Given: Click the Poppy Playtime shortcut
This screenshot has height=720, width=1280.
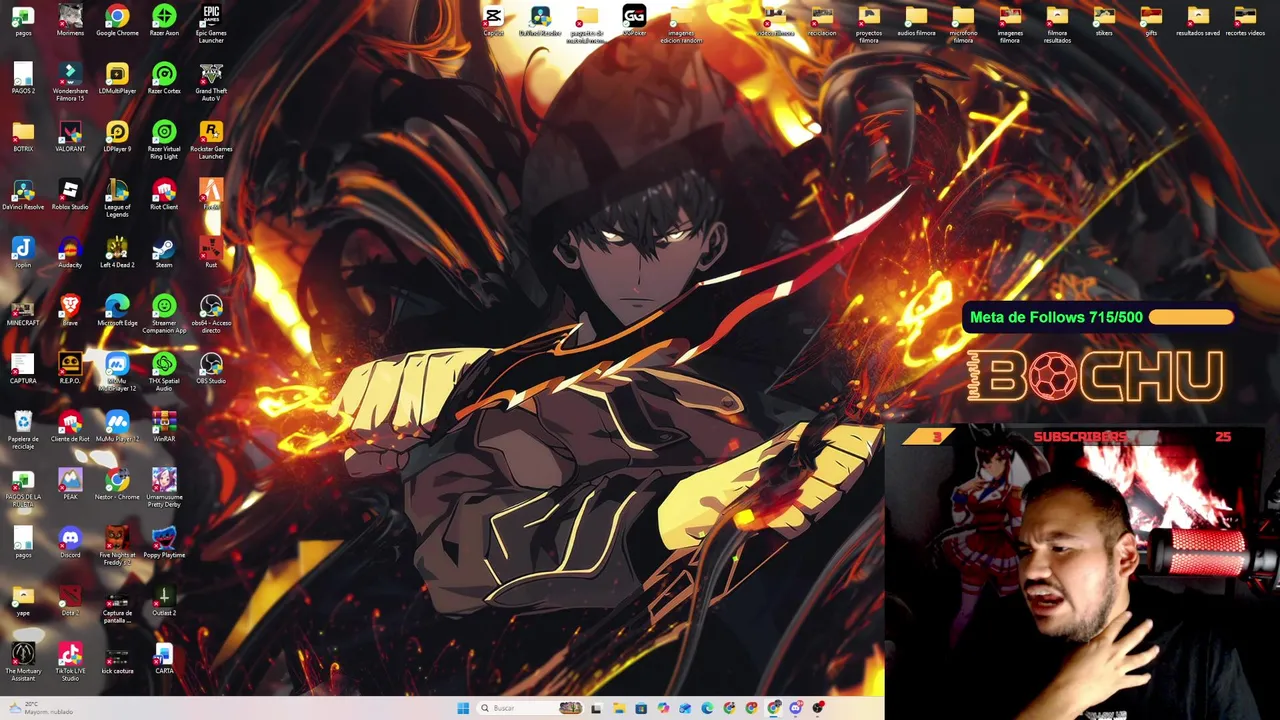Looking at the screenshot, I should [x=164, y=542].
